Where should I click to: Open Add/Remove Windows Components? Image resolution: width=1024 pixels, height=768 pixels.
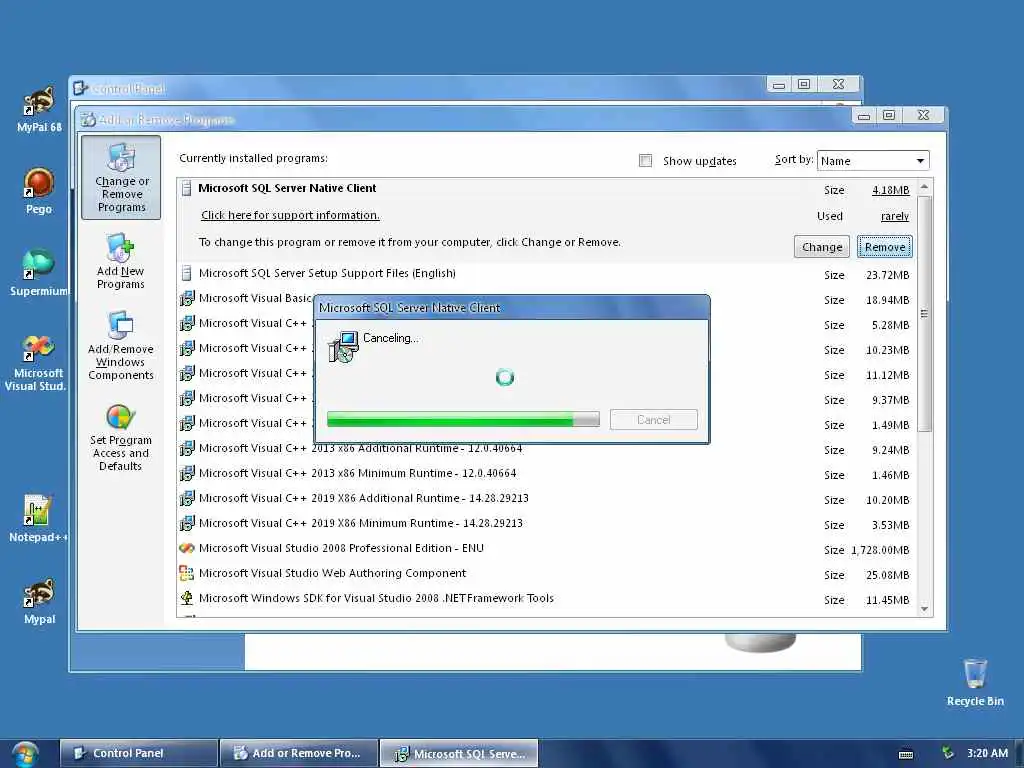[121, 346]
